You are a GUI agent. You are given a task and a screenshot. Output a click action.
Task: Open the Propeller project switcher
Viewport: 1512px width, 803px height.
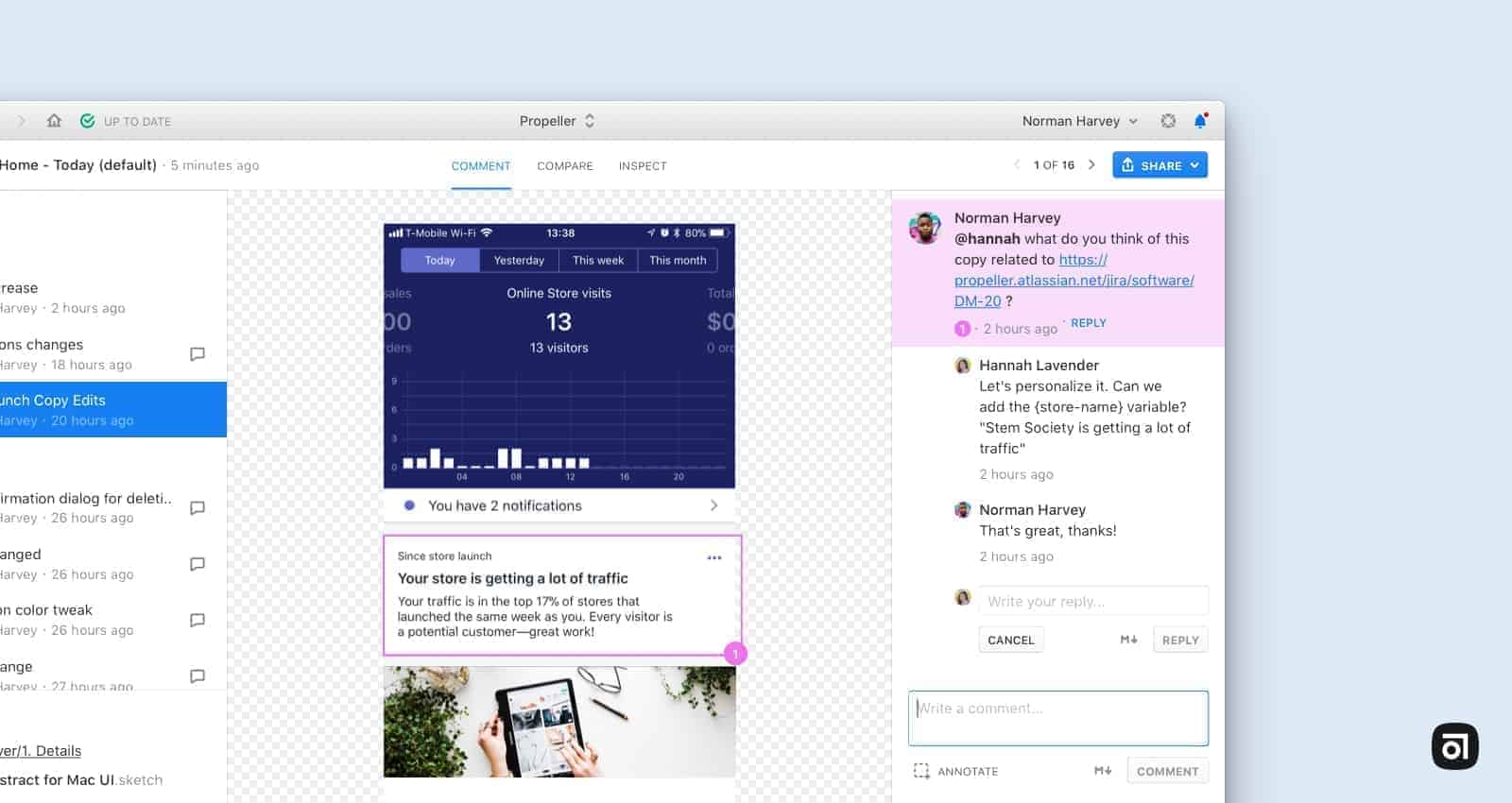tap(557, 121)
